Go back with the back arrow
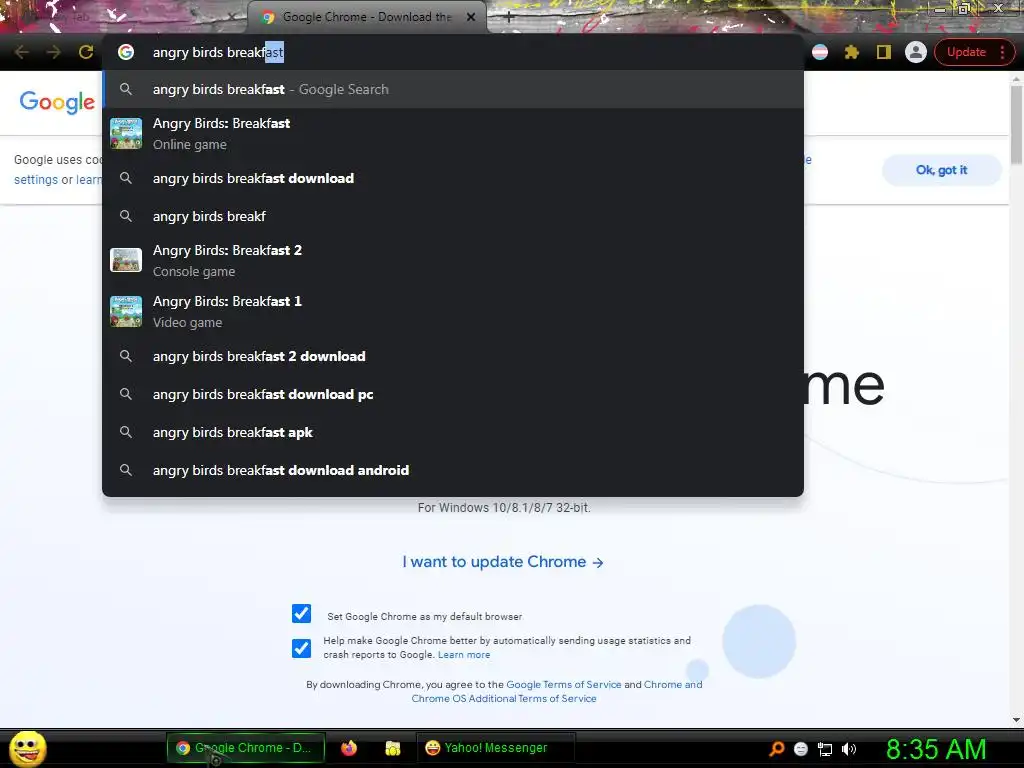1024x768 pixels. coord(22,52)
